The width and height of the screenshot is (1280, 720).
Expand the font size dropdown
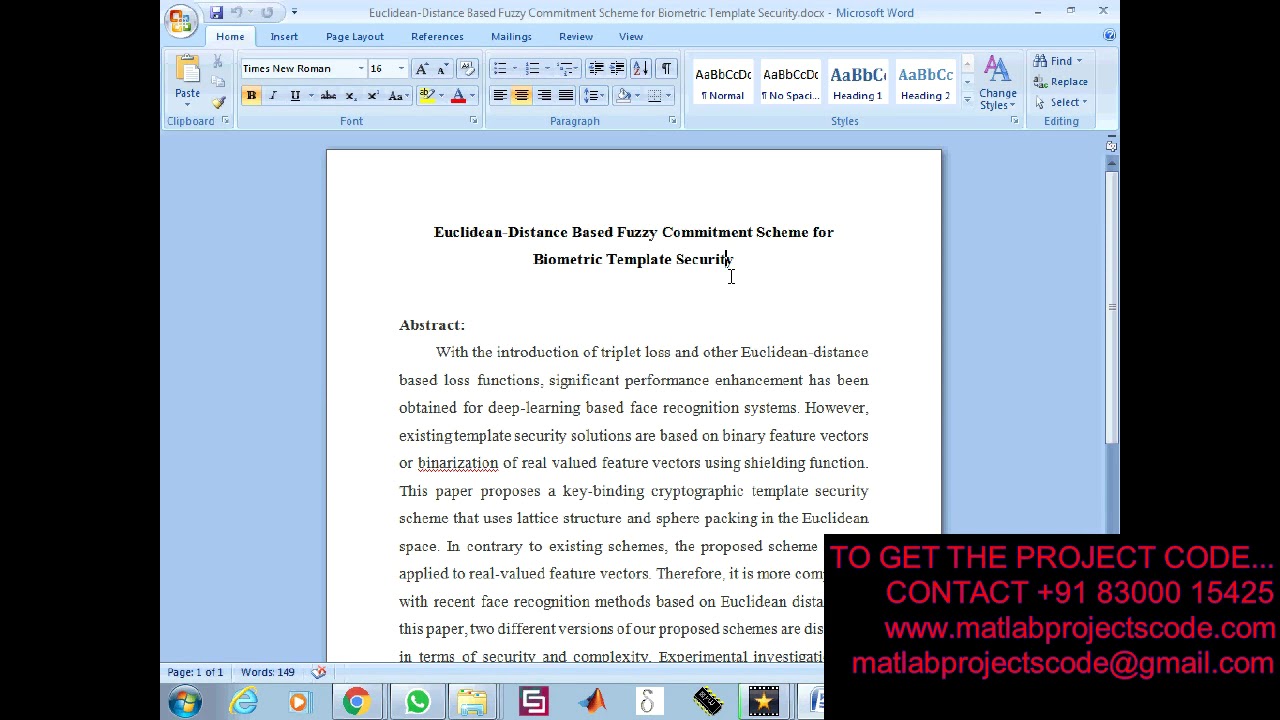point(401,69)
